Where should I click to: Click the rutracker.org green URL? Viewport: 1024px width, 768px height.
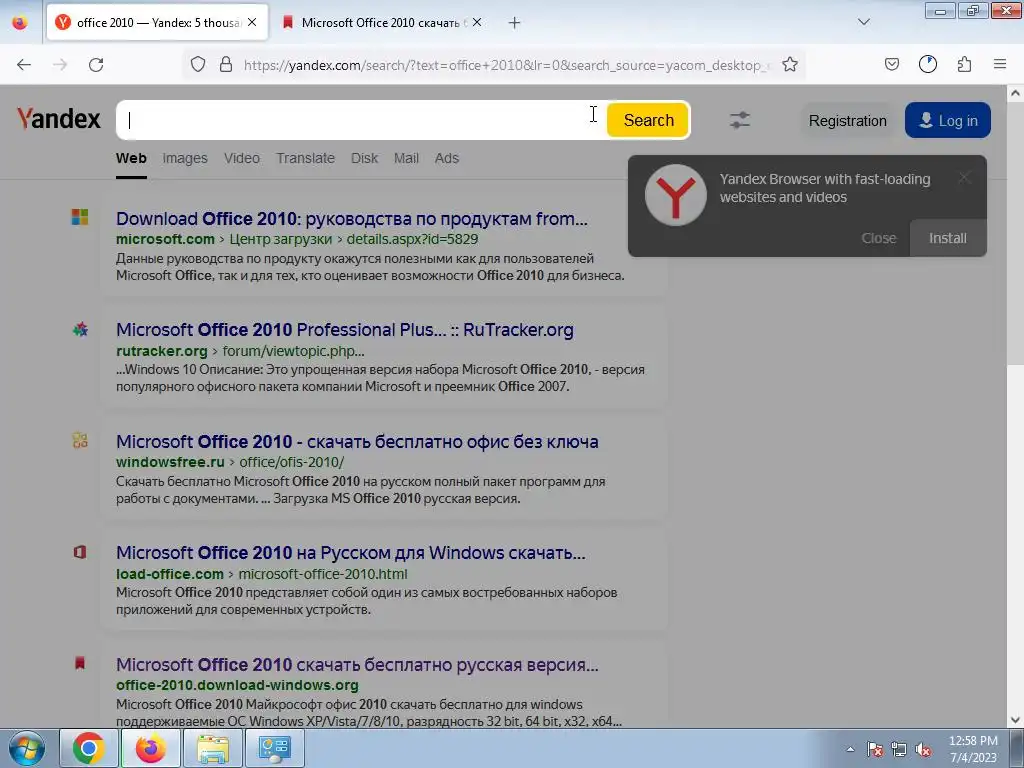(x=161, y=351)
